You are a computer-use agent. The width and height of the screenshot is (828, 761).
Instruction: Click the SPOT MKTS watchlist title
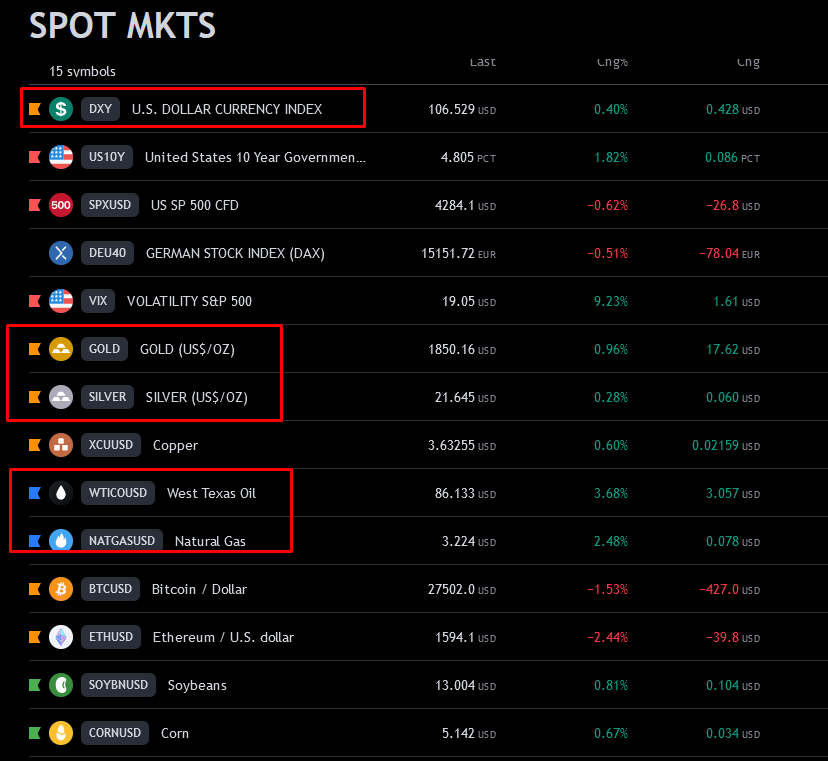123,25
